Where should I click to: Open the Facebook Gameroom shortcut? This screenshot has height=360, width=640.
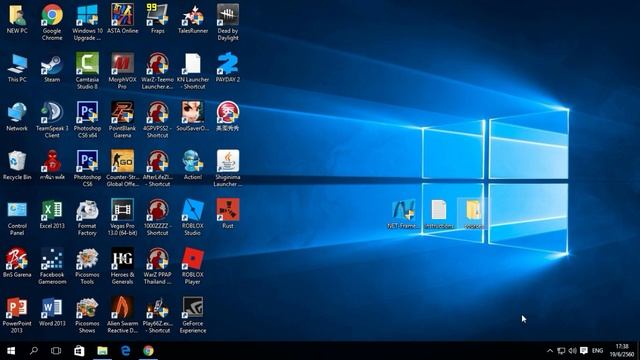(x=52, y=266)
